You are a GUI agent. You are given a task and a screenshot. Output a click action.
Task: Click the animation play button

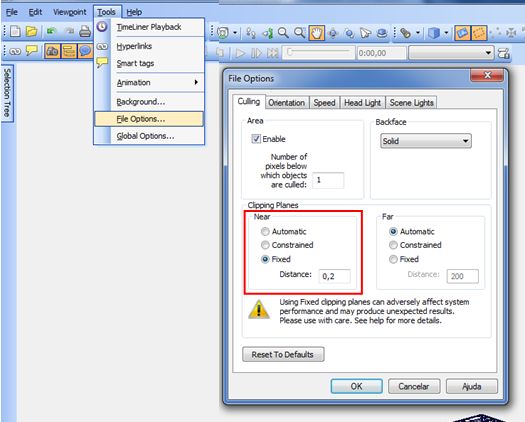tap(240, 53)
